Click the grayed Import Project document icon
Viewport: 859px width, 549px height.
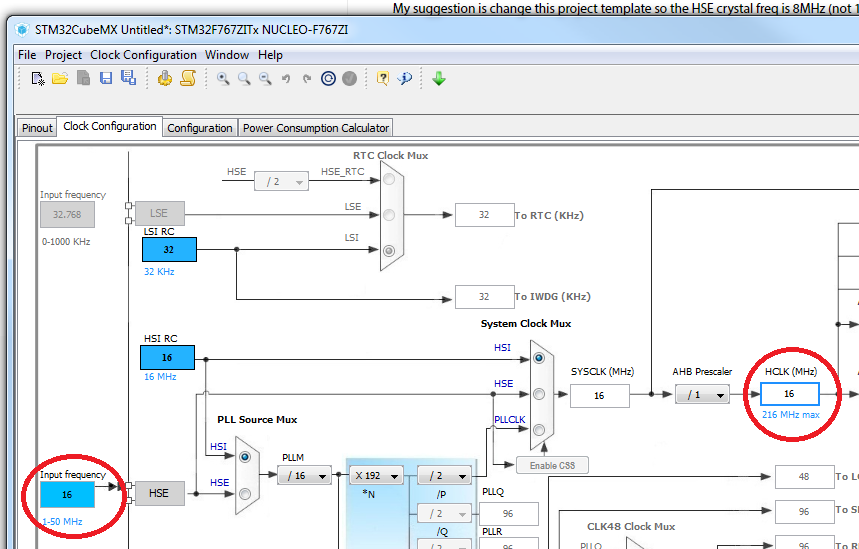coord(83,79)
